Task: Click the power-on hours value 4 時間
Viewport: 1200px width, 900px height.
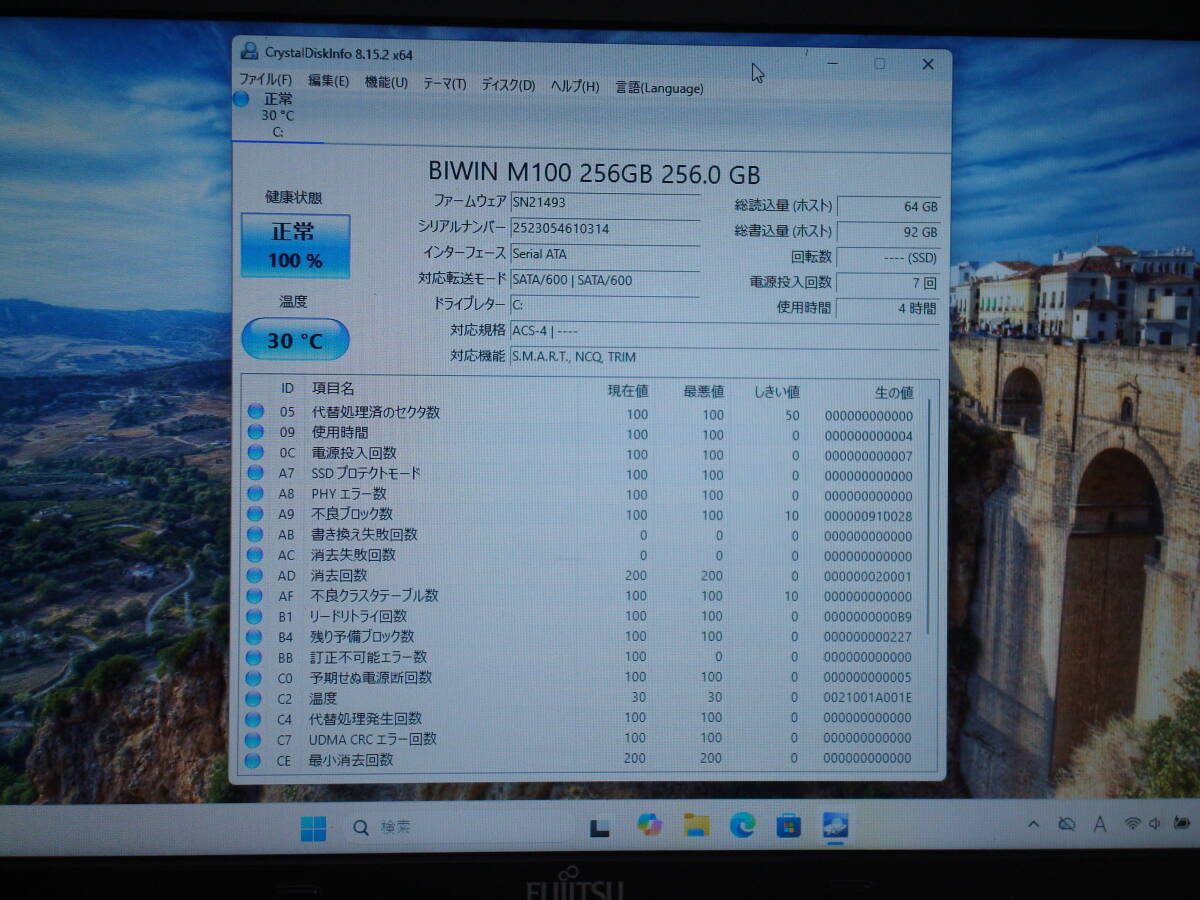Action: 888,308
